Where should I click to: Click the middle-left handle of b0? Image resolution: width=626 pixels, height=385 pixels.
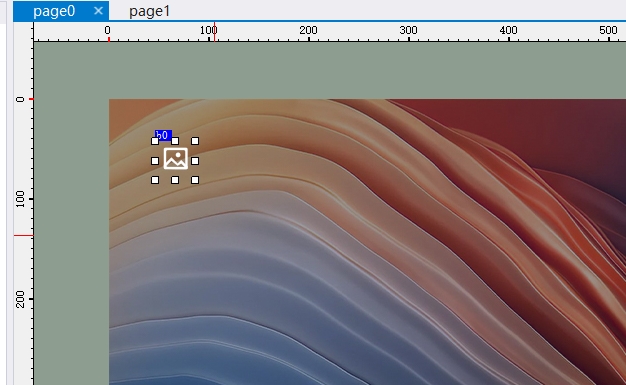155,161
